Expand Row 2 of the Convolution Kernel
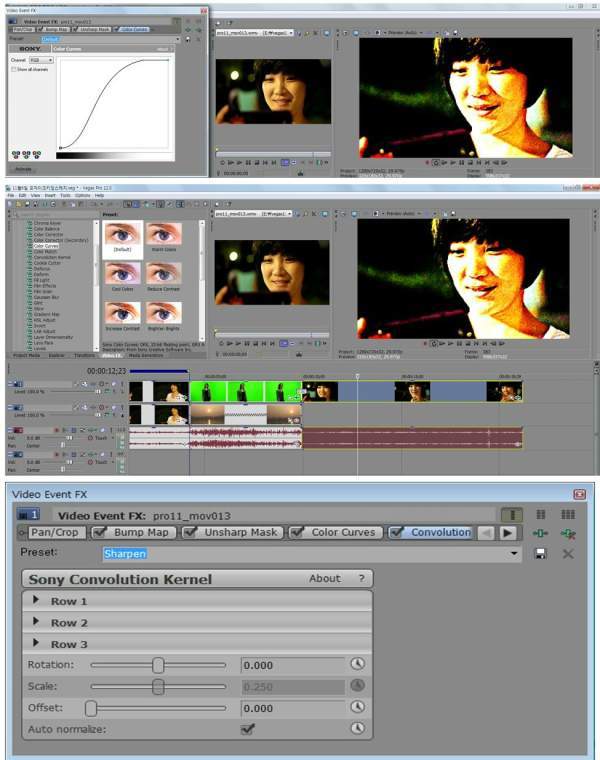Screen dimensions: 600x760 click(35, 621)
